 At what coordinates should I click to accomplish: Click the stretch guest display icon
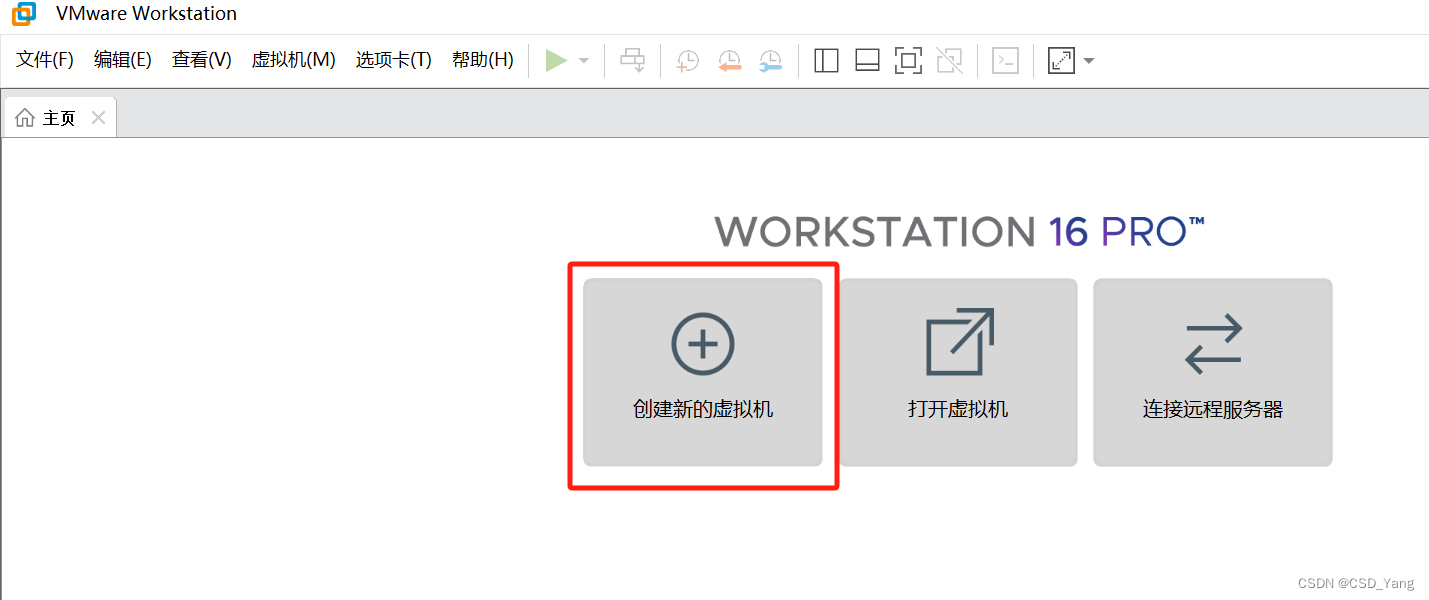pyautogui.click(x=1061, y=61)
